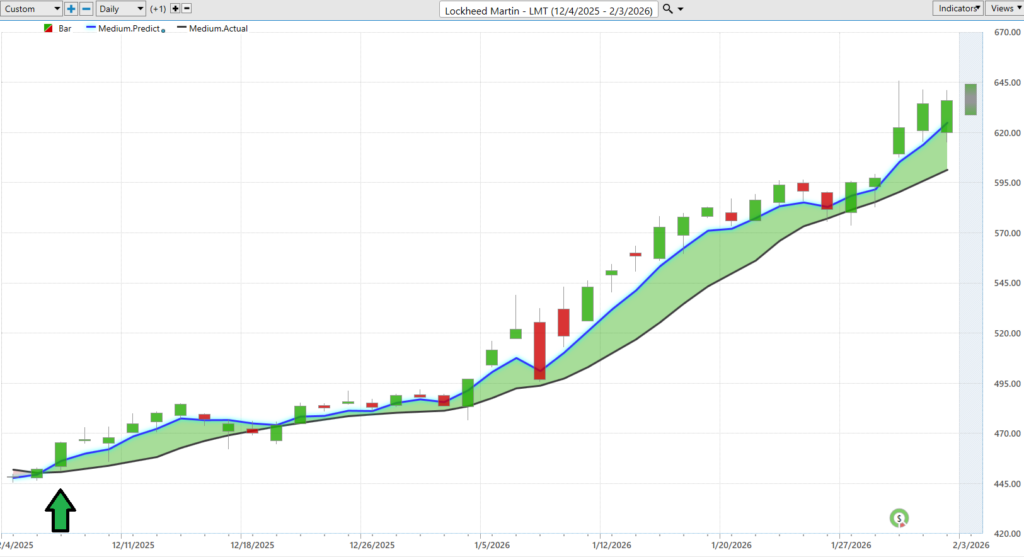Viewport: 1024px width, 557px height.
Task: Click the small dot after Medium.Predict
Action: pos(163,31)
